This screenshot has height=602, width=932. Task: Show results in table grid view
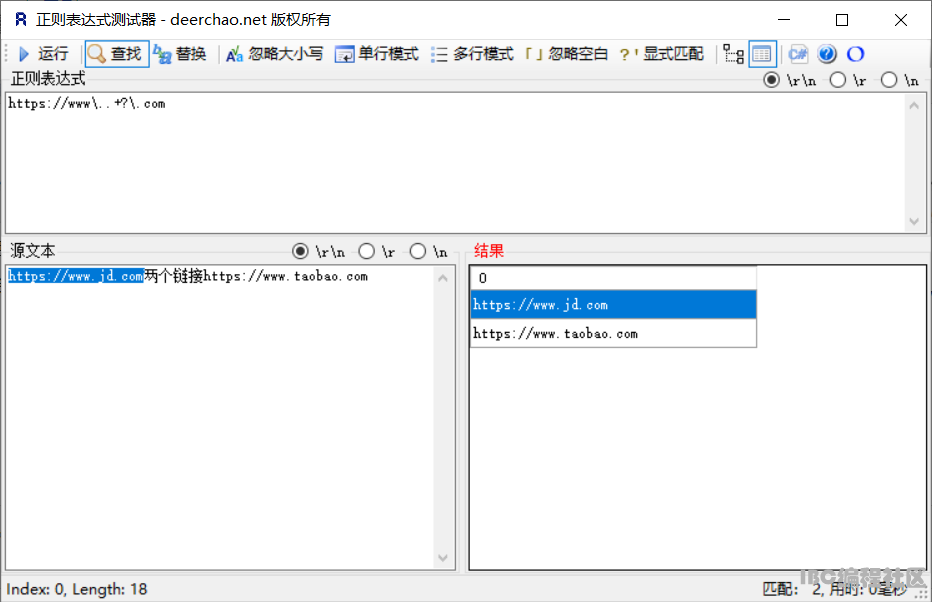click(x=761, y=54)
